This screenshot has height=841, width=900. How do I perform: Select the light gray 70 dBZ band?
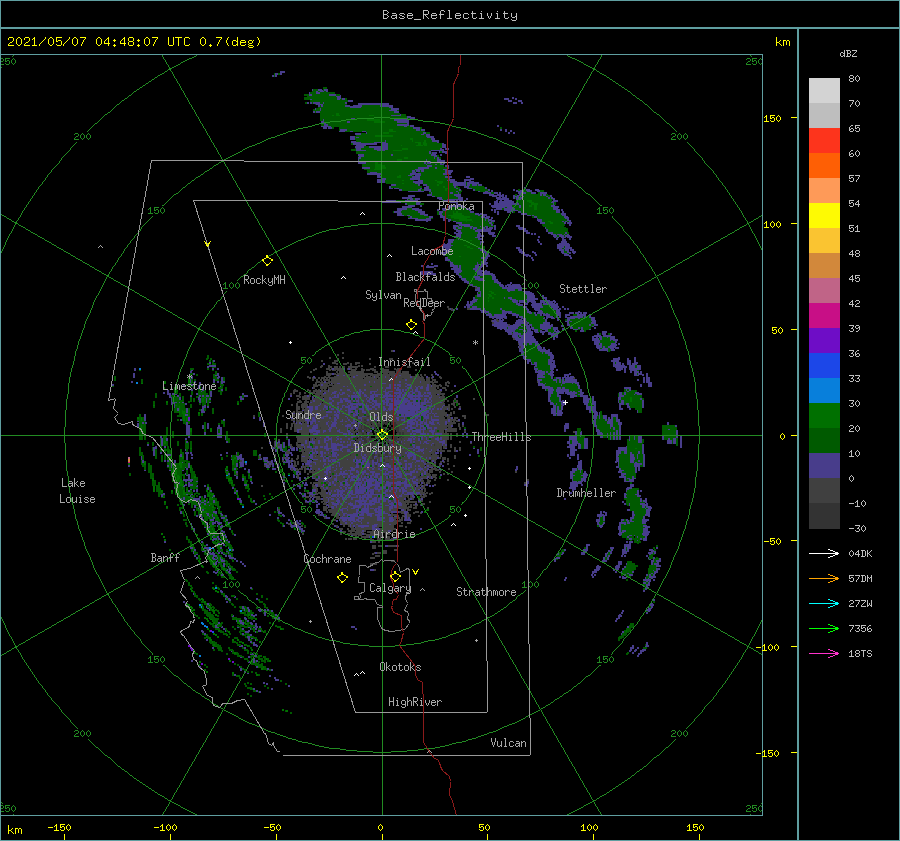pos(824,91)
